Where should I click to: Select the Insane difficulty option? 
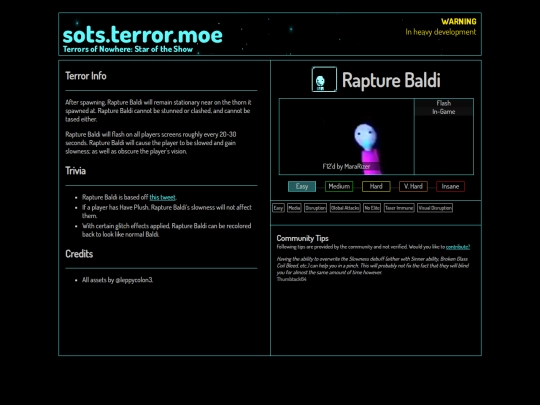point(450,186)
